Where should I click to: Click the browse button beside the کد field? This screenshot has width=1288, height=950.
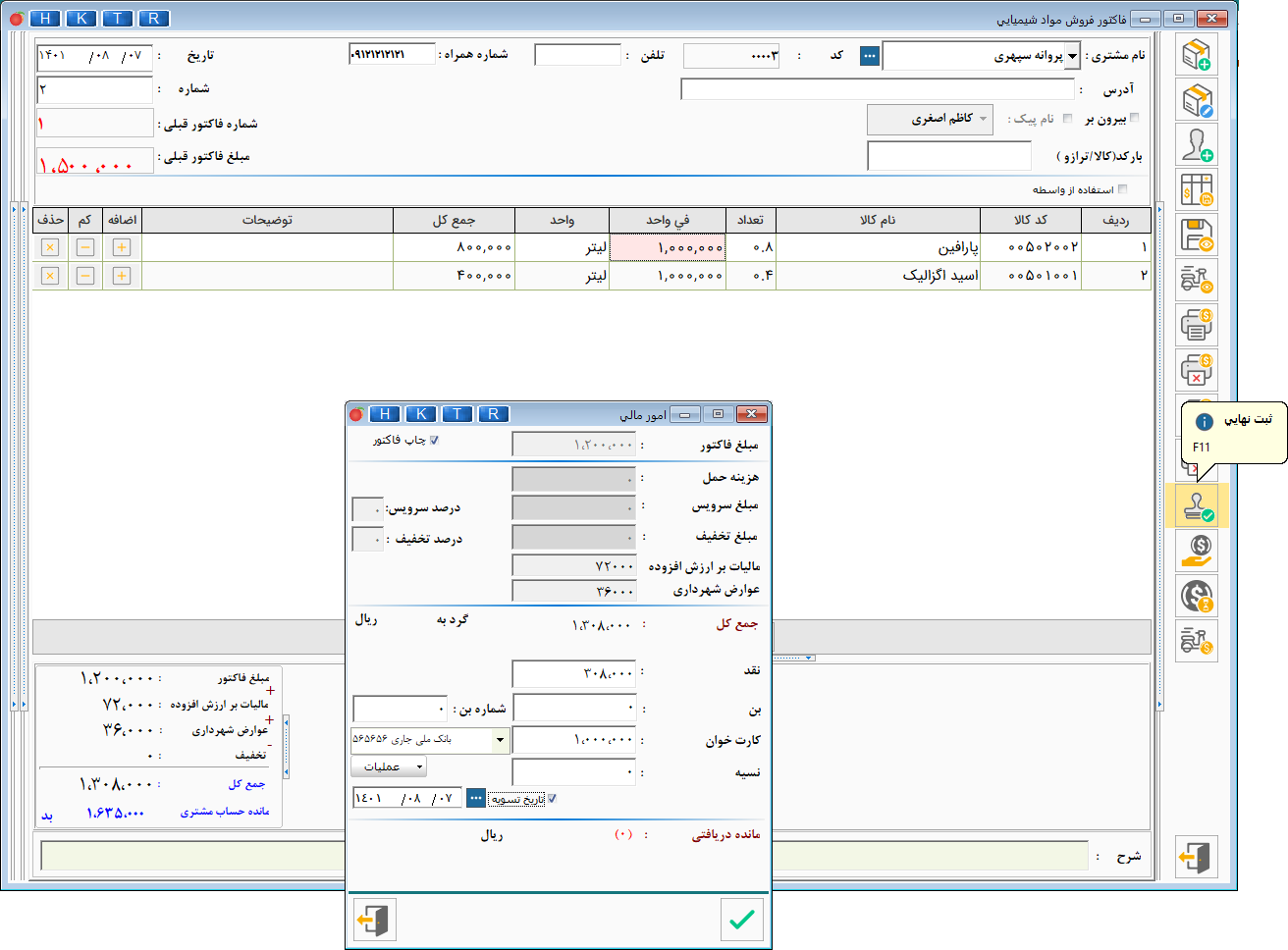tap(869, 56)
